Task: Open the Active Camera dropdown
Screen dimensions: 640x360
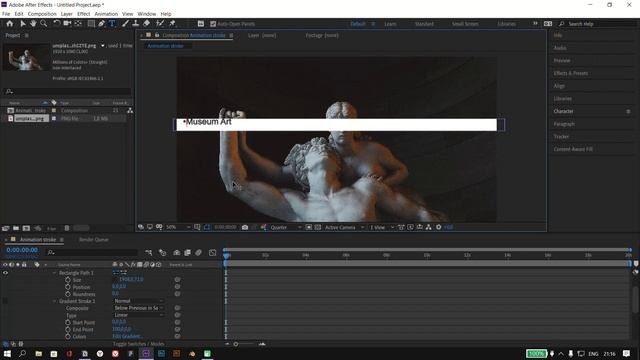Action: tap(344, 227)
